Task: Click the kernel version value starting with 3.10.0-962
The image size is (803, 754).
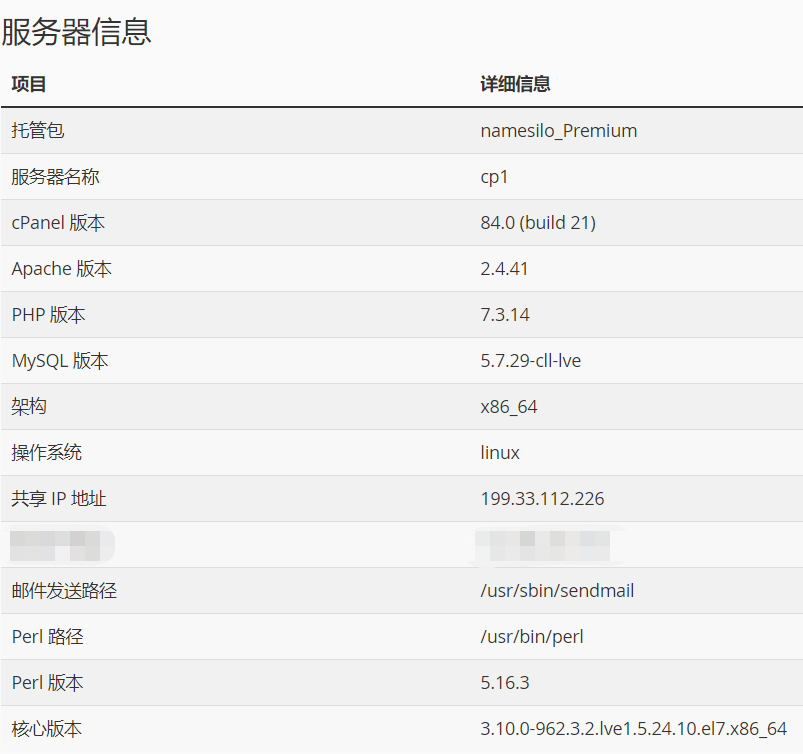Action: coord(633,729)
